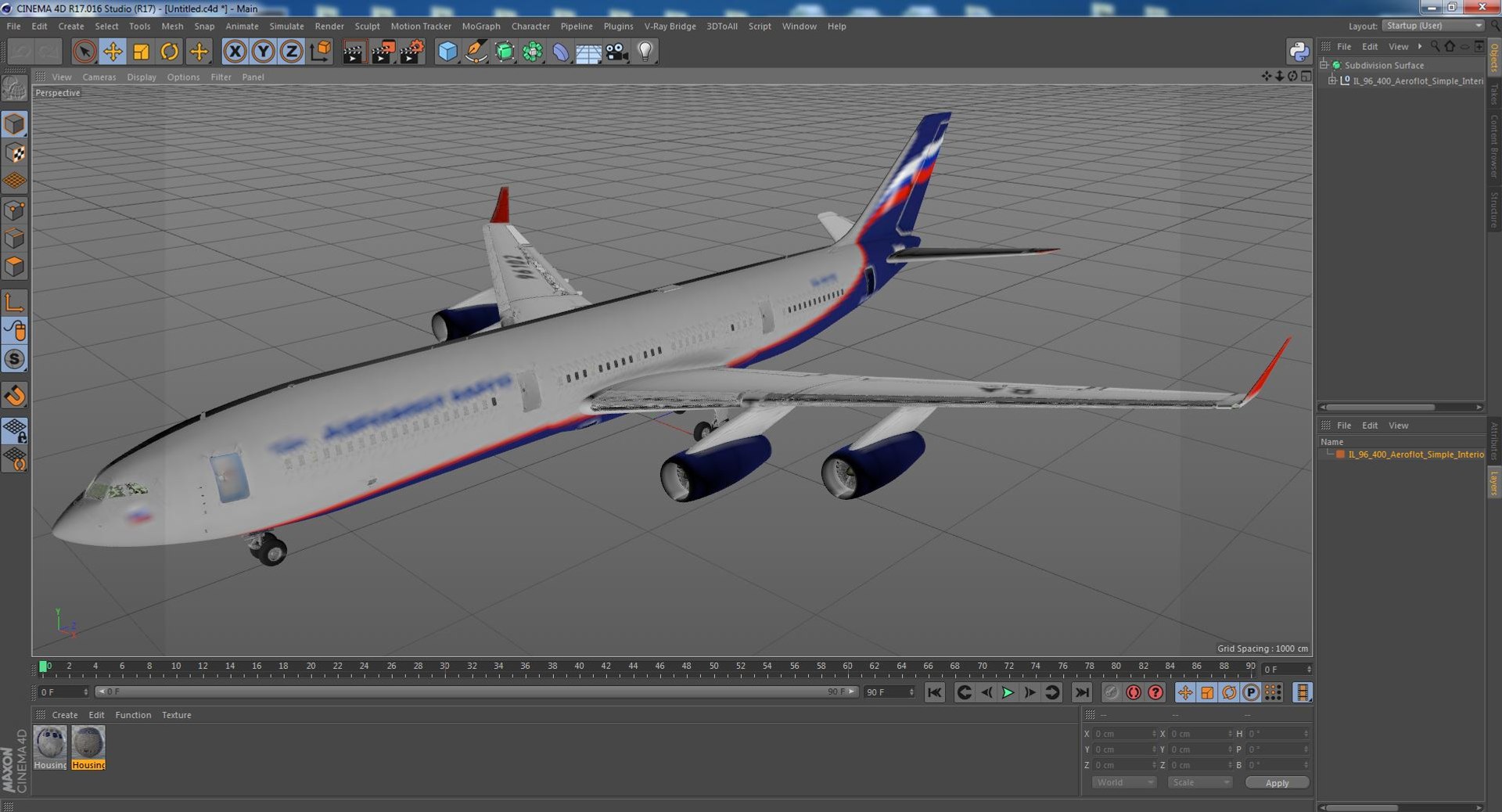1502x812 pixels.
Task: Toggle Autokeying
Action: point(1133,692)
